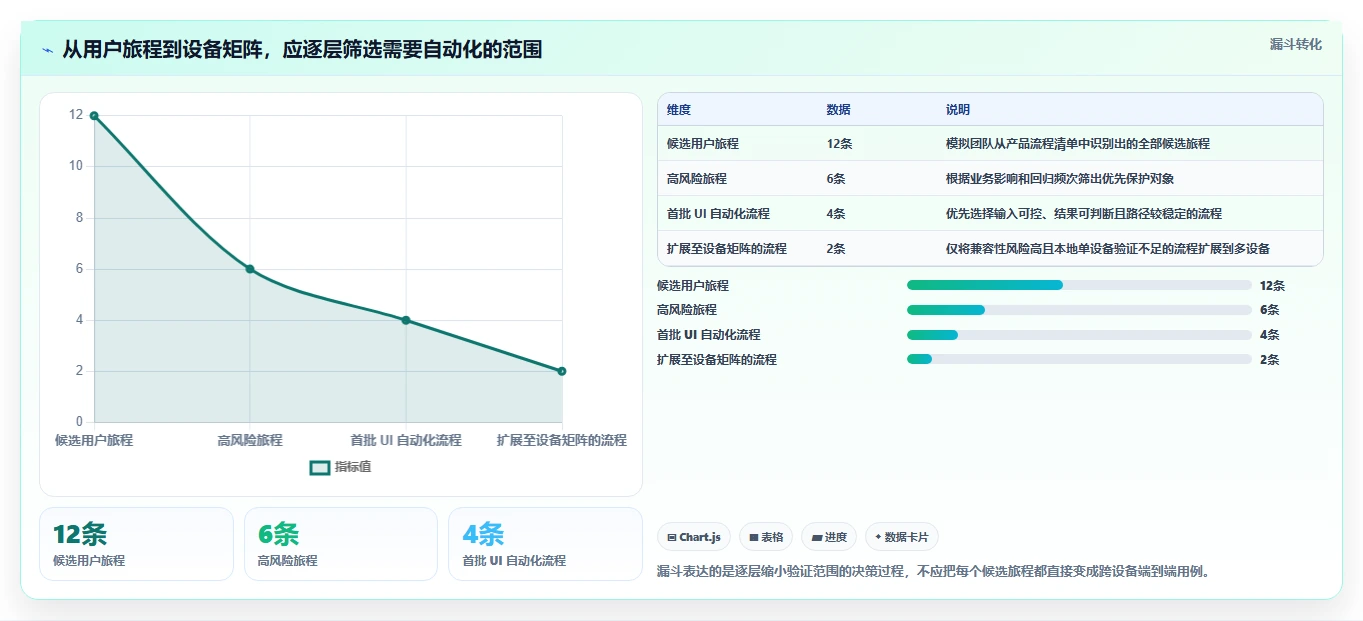
Task: Click the 12条 cell in the table
Action: pyautogui.click(x=840, y=144)
